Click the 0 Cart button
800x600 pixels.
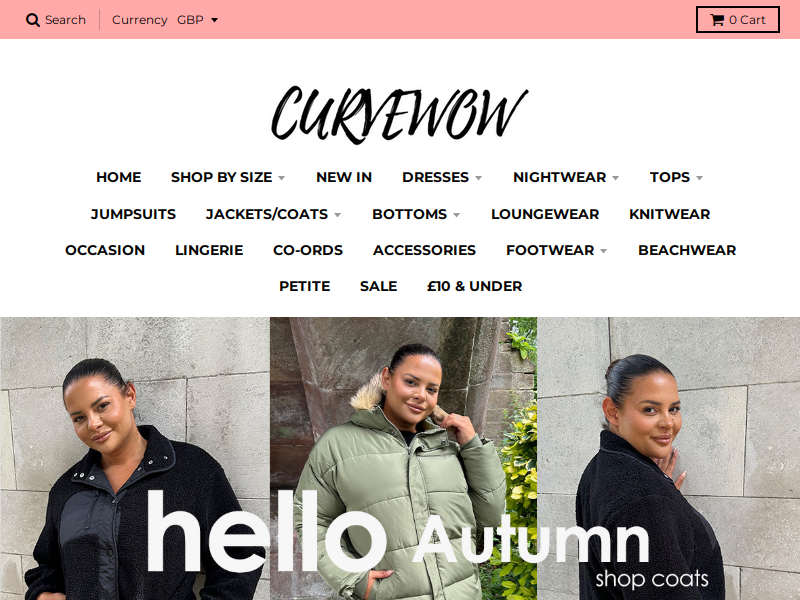click(738, 20)
